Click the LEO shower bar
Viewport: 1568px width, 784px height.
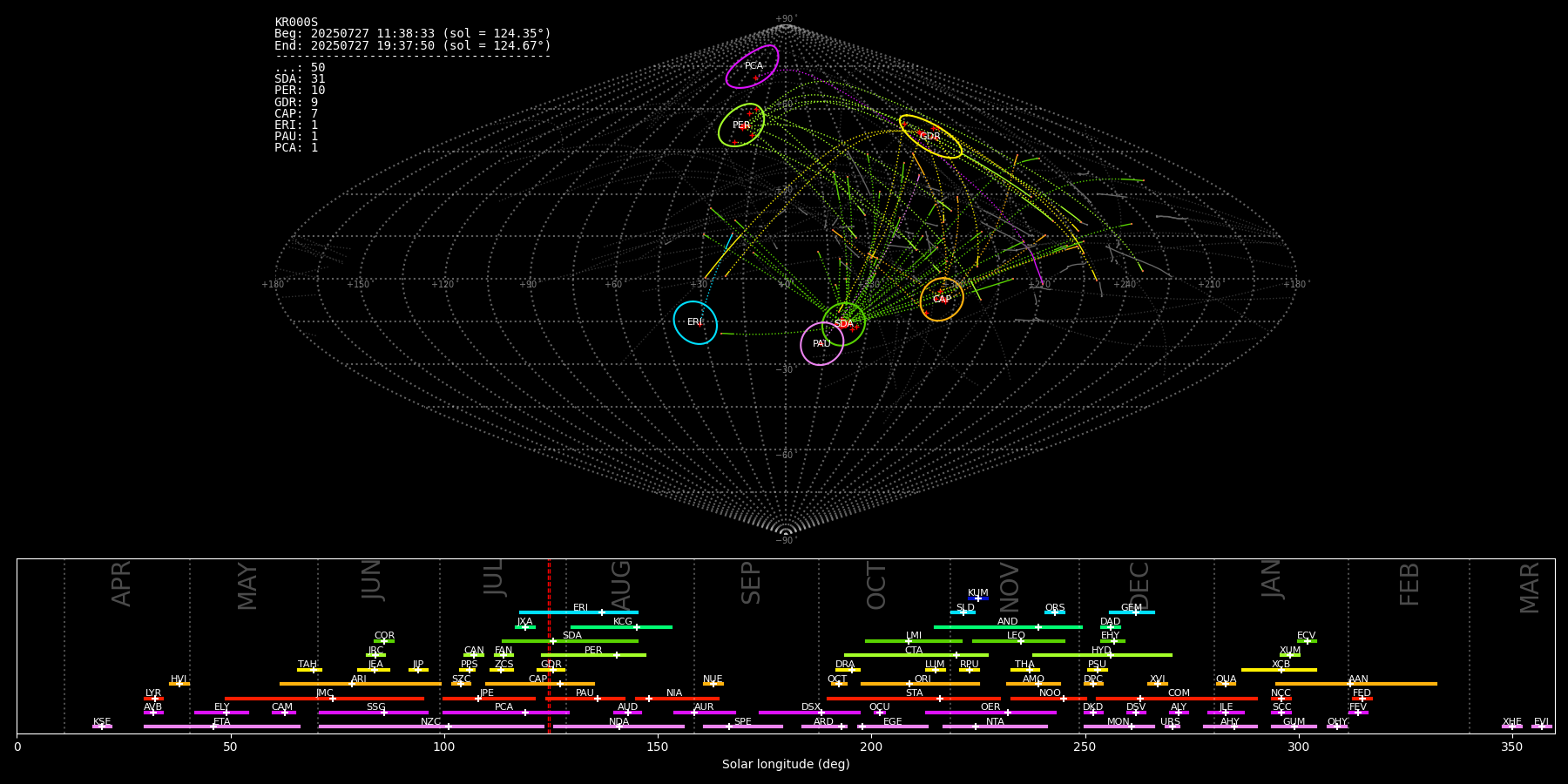1018,640
